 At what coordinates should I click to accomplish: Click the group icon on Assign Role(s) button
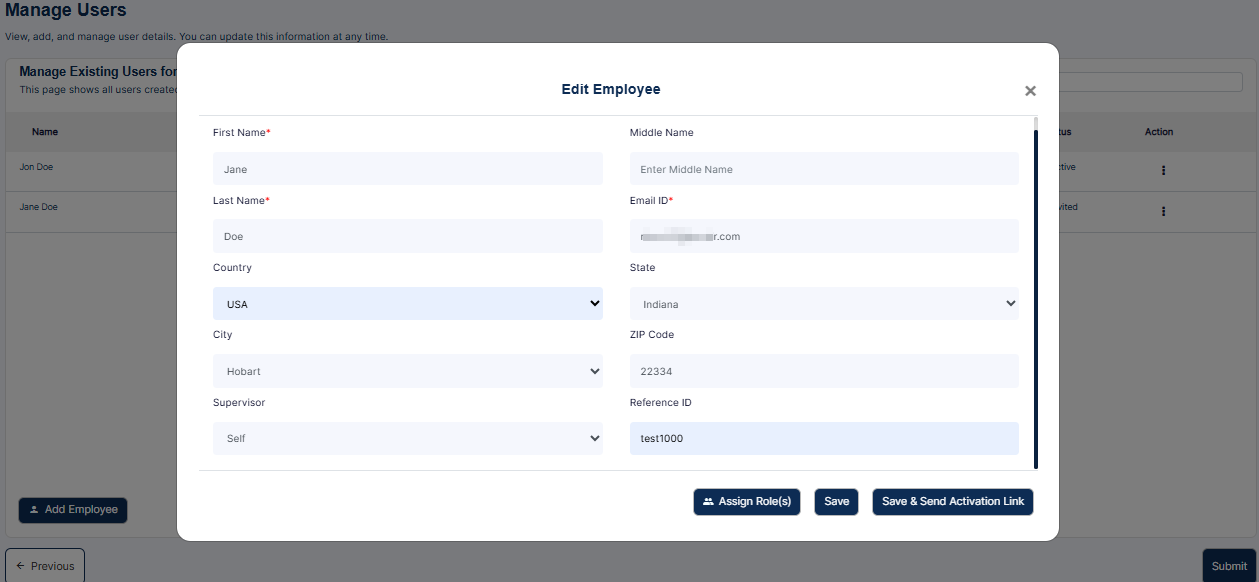pyautogui.click(x=708, y=502)
